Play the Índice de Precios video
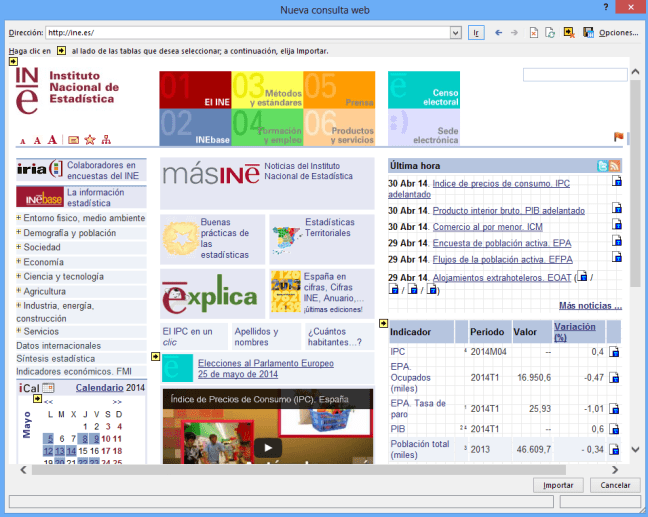 (x=268, y=448)
